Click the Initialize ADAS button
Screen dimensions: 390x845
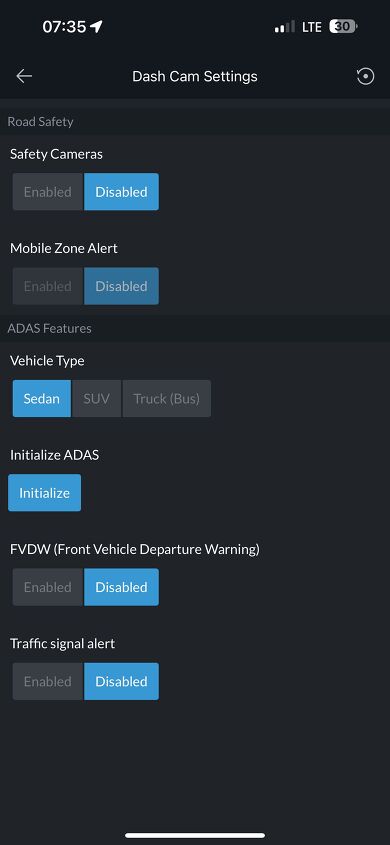pos(45,493)
